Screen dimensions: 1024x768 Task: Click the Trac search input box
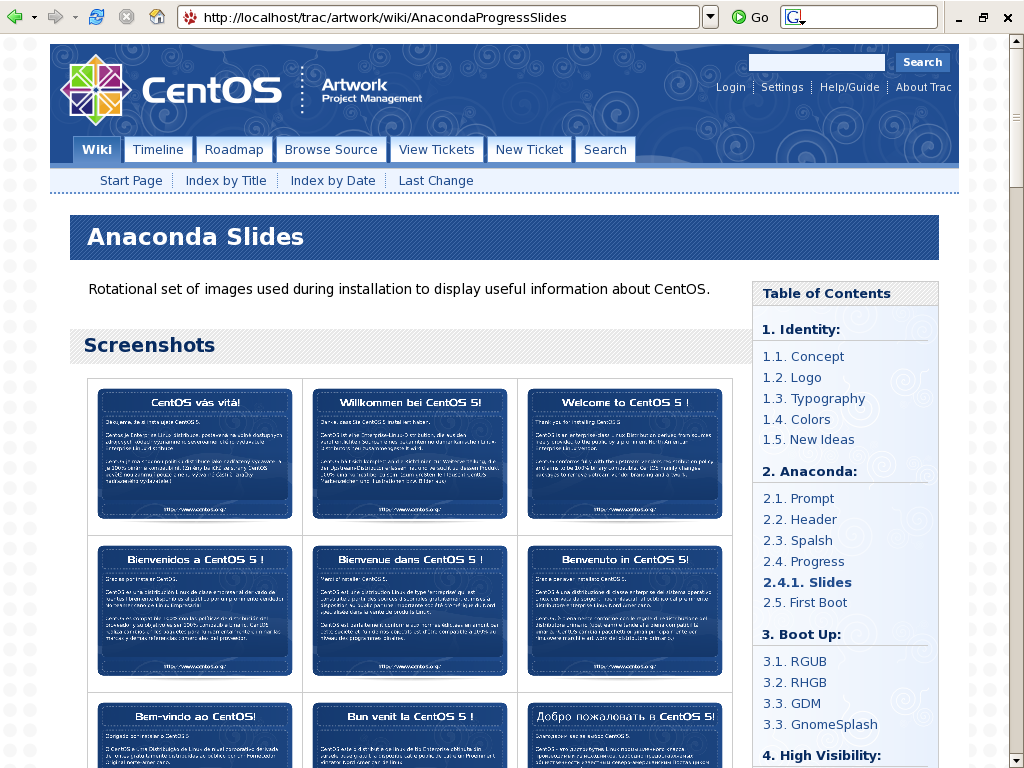pyautogui.click(x=816, y=62)
